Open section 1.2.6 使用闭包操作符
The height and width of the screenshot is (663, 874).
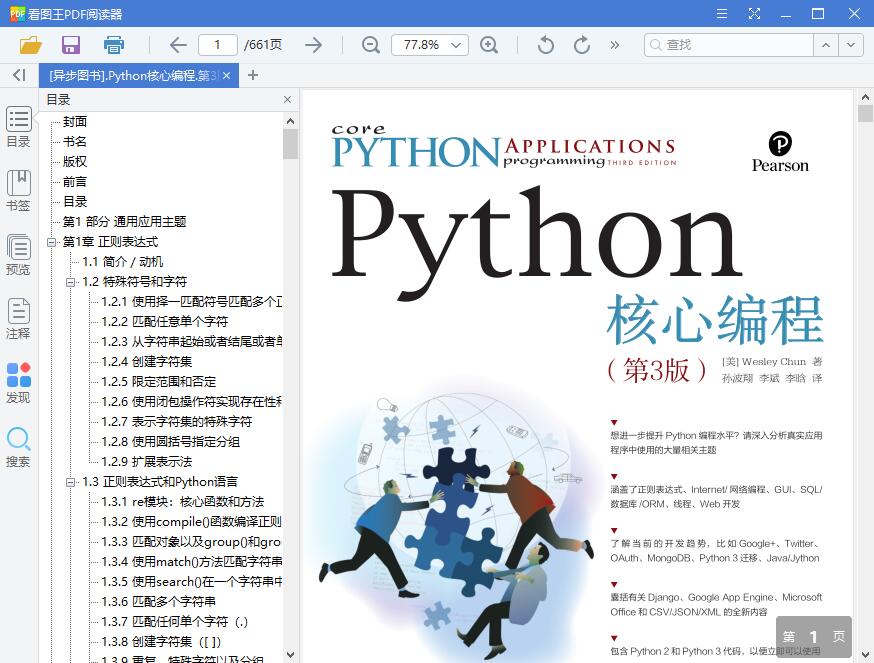pyautogui.click(x=192, y=402)
